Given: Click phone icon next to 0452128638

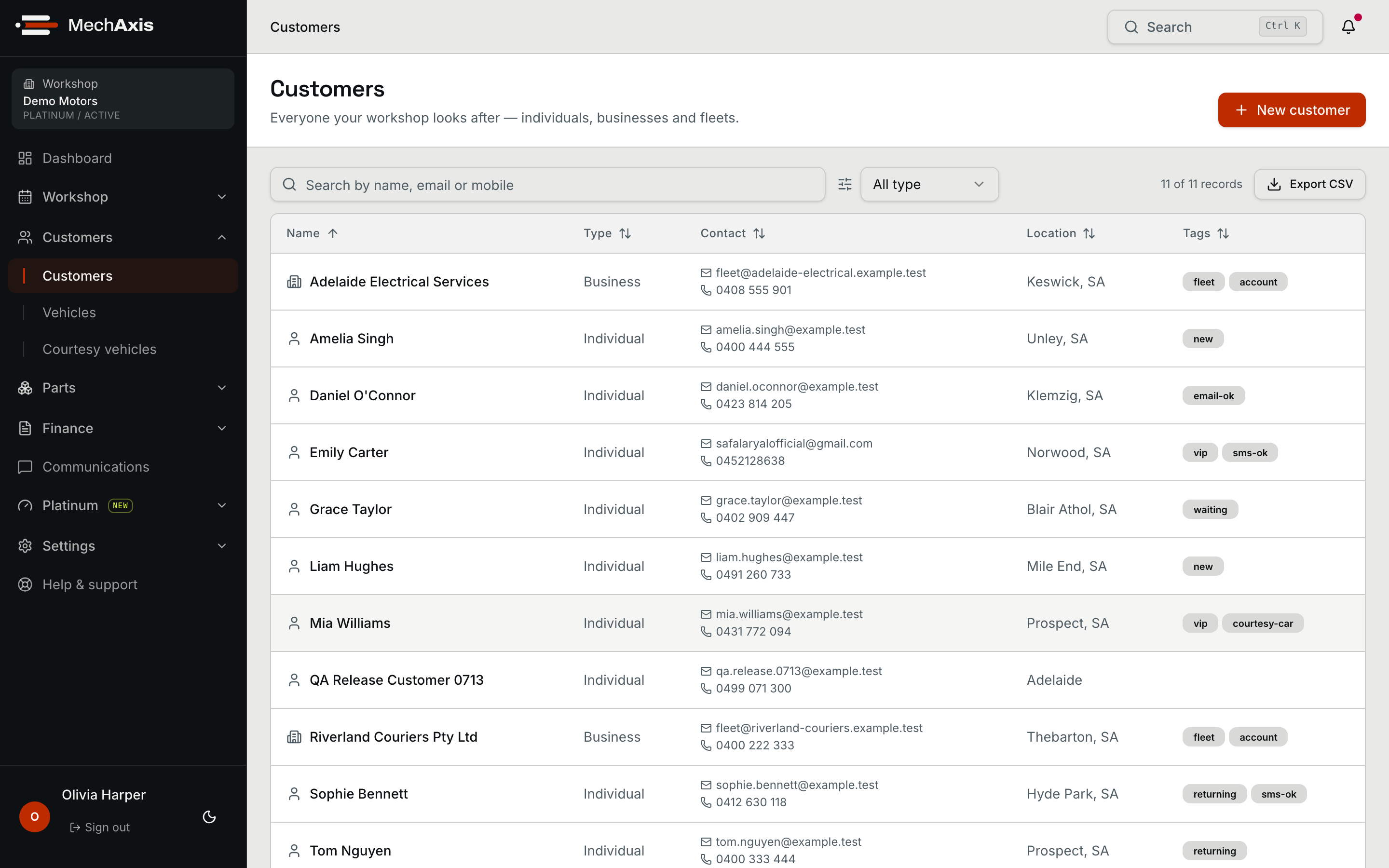Looking at the screenshot, I should (x=706, y=461).
